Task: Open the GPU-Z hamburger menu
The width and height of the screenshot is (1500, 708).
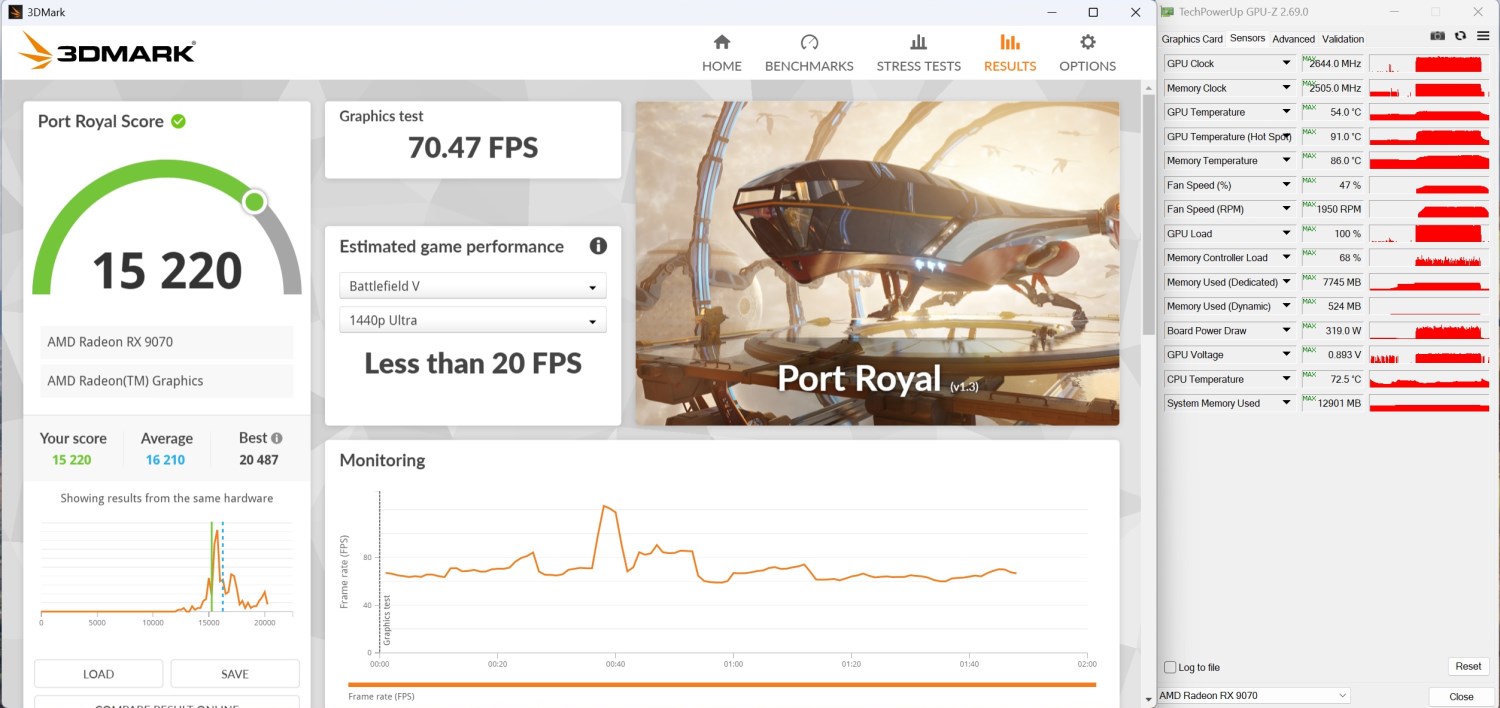Action: (1482, 36)
